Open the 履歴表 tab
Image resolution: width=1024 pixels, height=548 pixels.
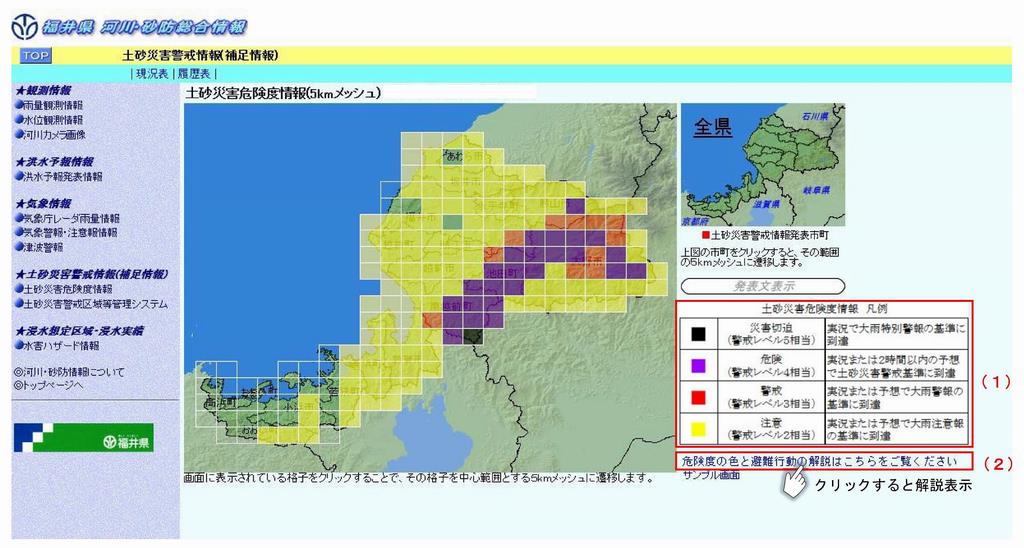click(x=194, y=74)
